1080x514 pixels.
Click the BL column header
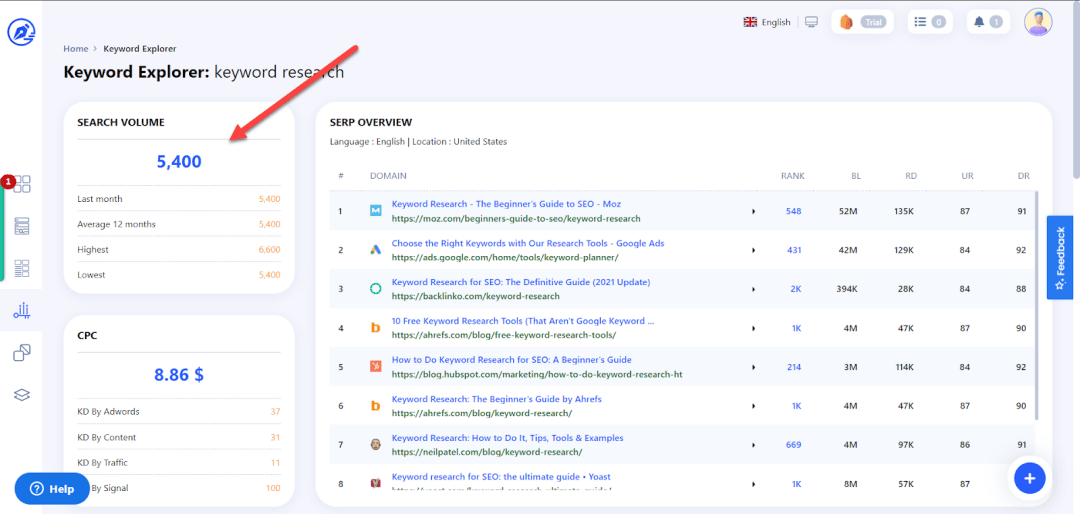[856, 176]
